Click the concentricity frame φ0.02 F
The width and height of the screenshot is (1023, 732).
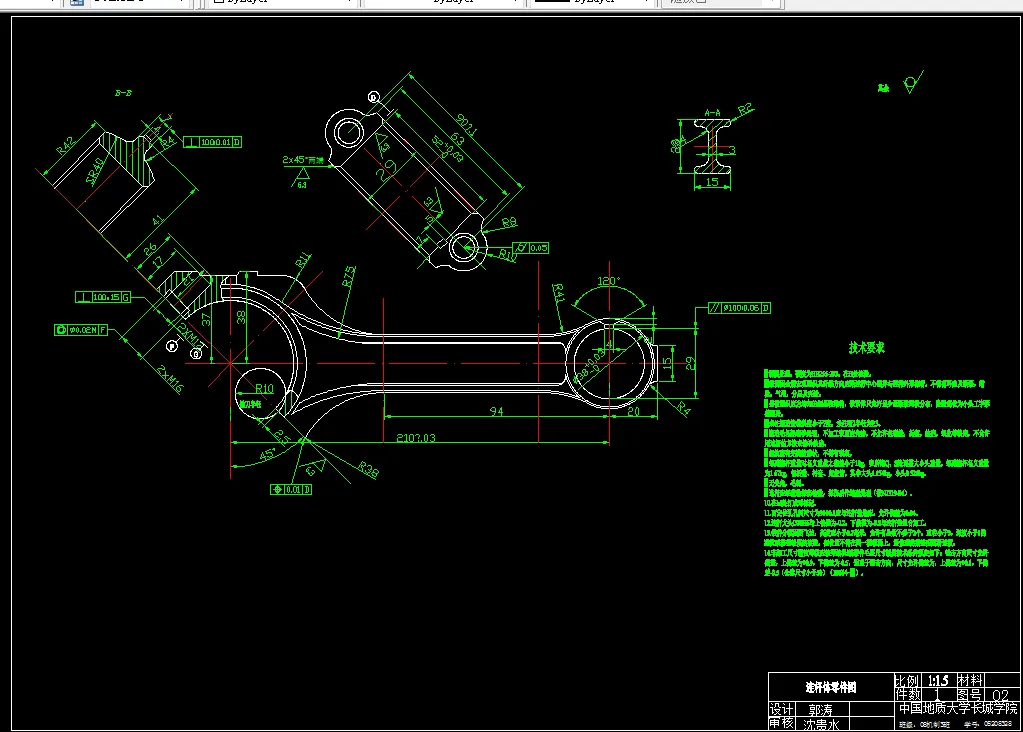tap(81, 329)
